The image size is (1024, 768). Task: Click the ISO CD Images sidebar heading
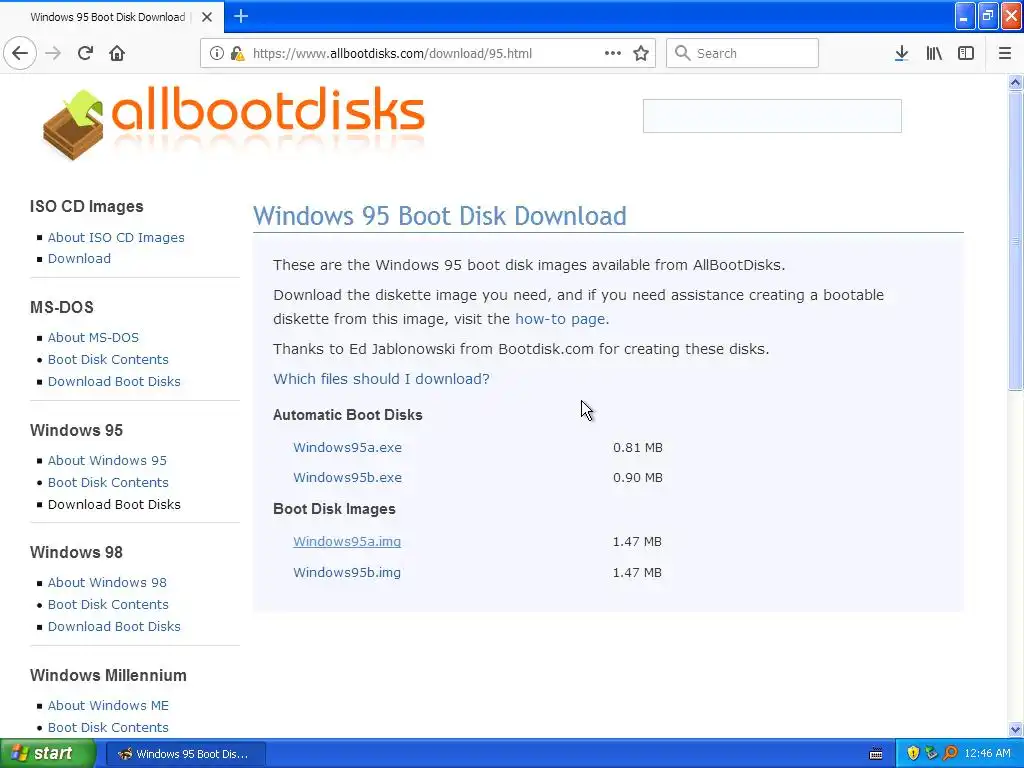point(86,206)
